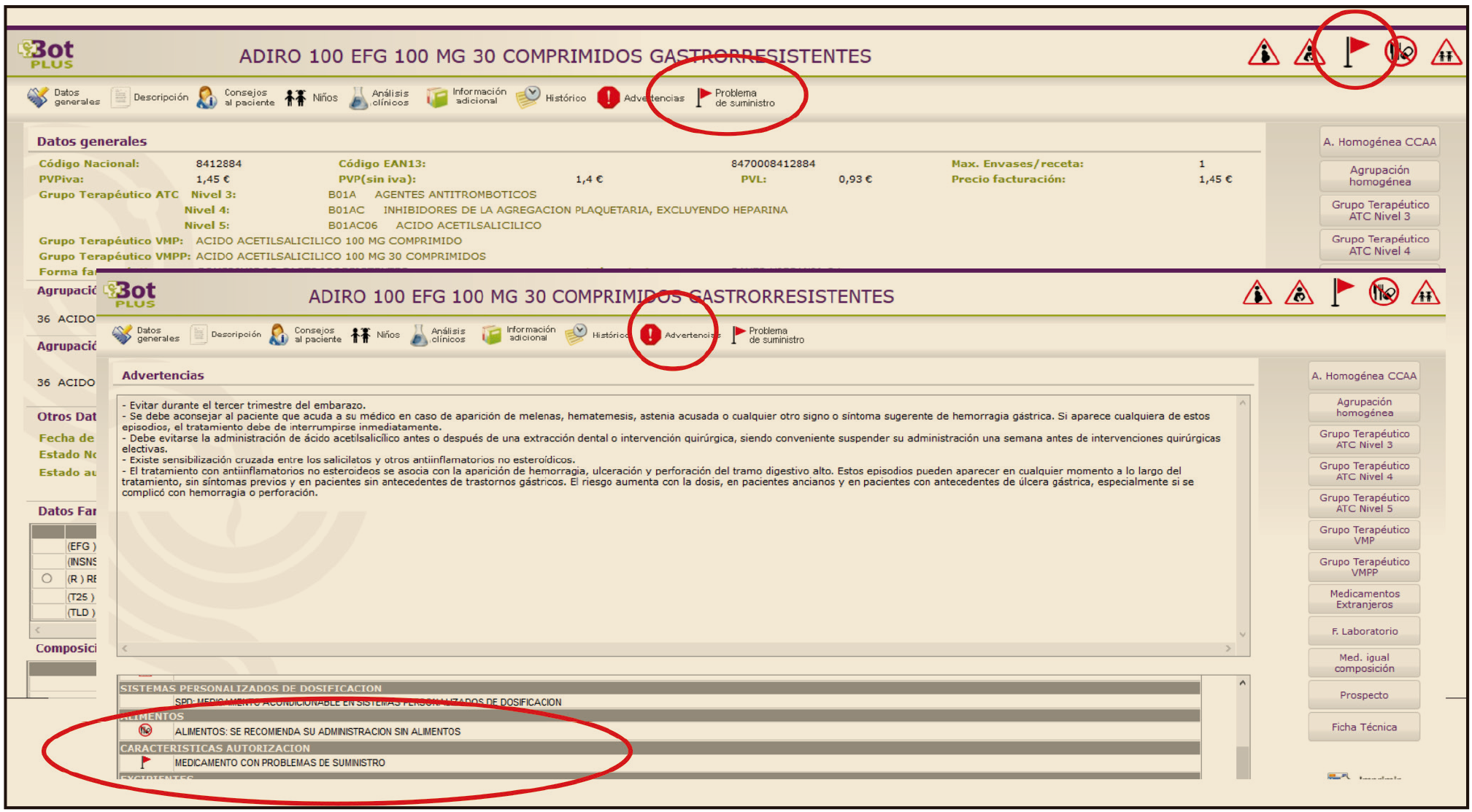Viewport: 1472px width, 812px height.
Task: Click the Información adicional book icon in back window
Action: (x=436, y=97)
